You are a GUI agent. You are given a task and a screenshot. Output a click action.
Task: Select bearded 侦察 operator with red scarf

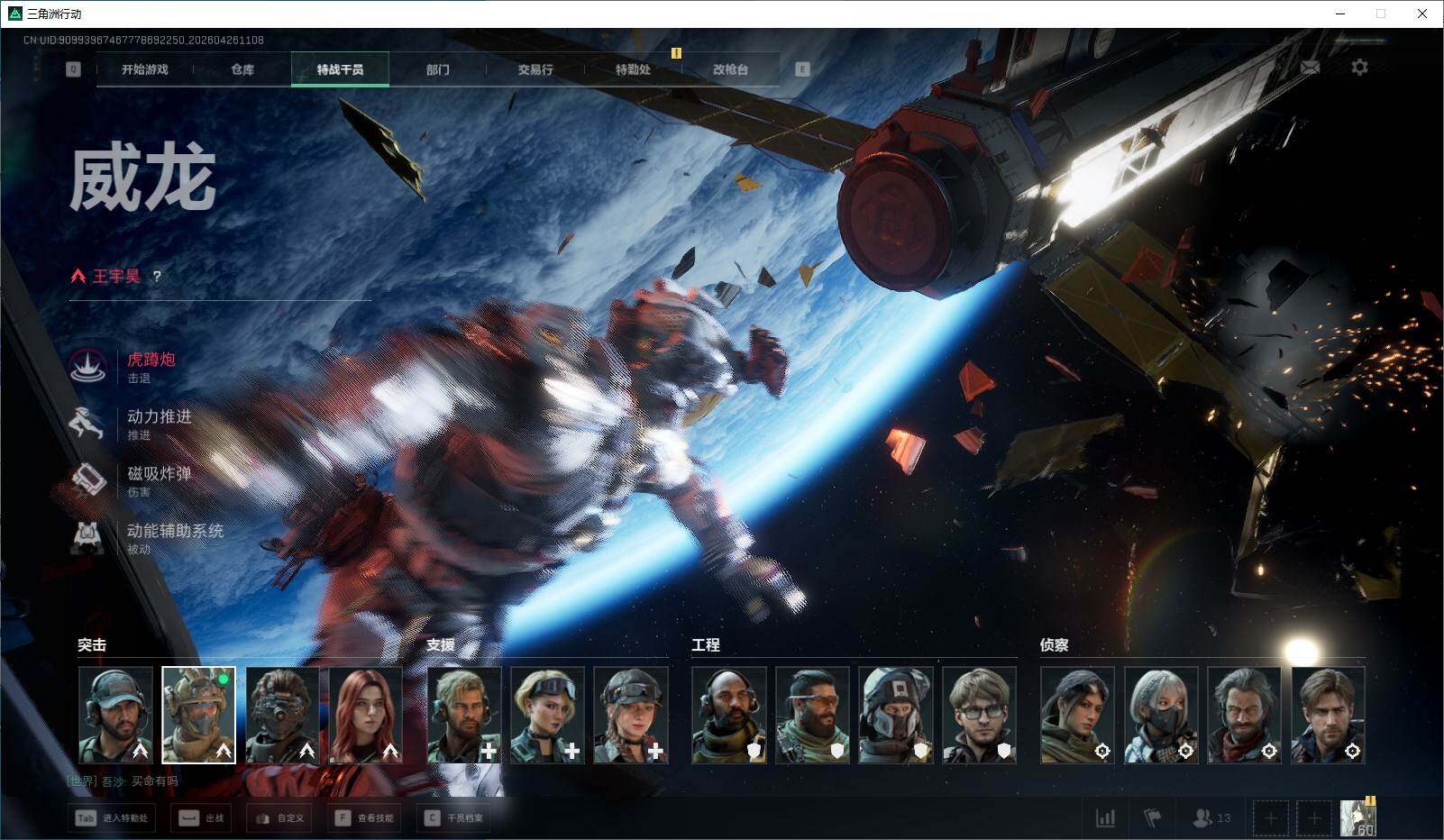pos(1244,715)
